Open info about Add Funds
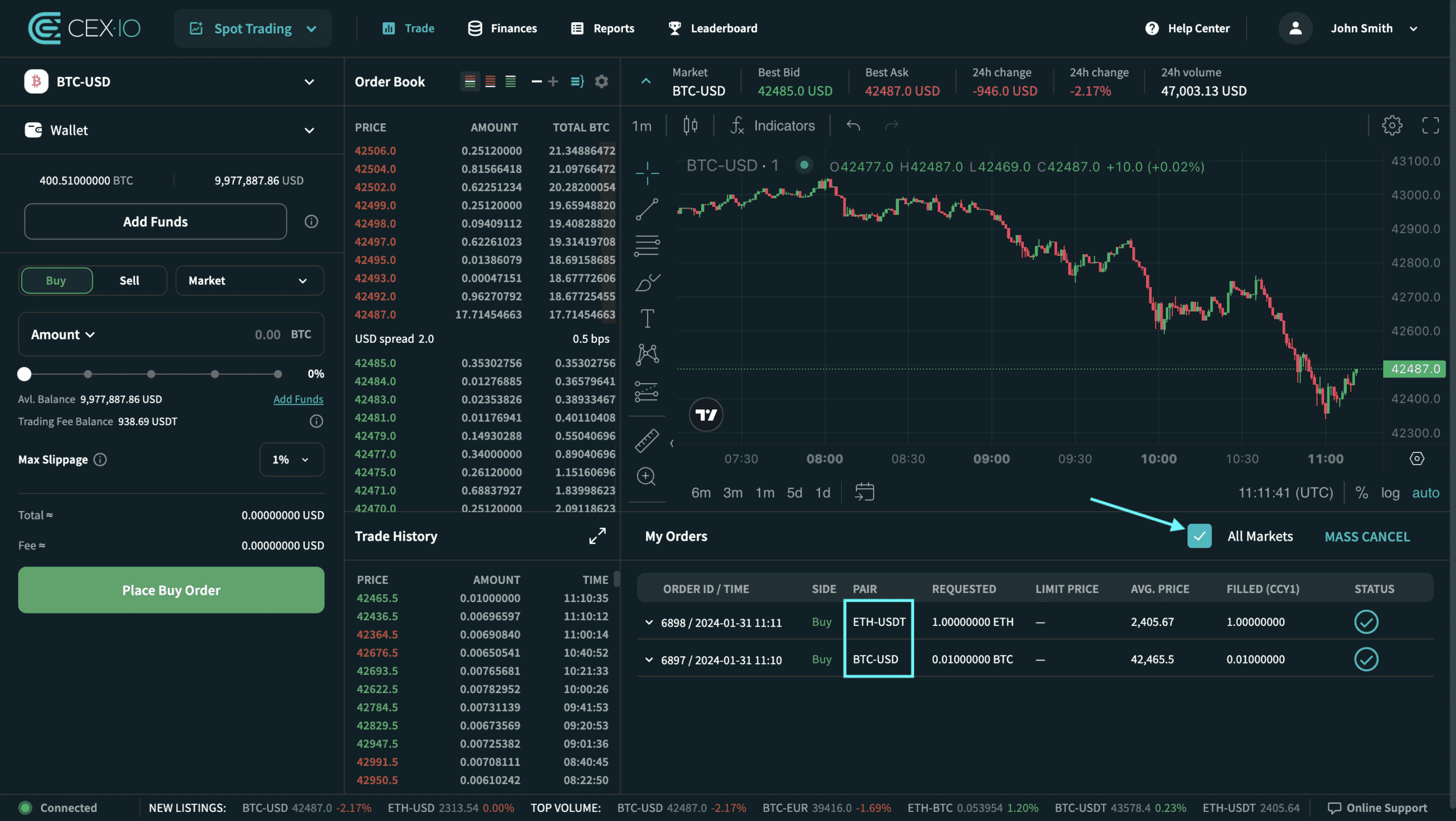This screenshot has width=1456, height=821. point(311,222)
